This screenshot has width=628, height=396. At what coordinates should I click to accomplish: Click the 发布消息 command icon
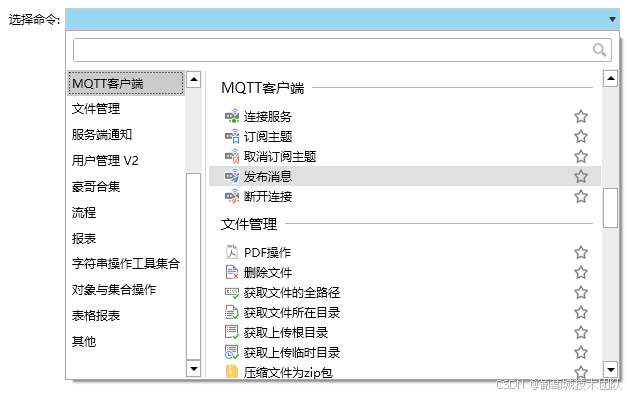[232, 177]
